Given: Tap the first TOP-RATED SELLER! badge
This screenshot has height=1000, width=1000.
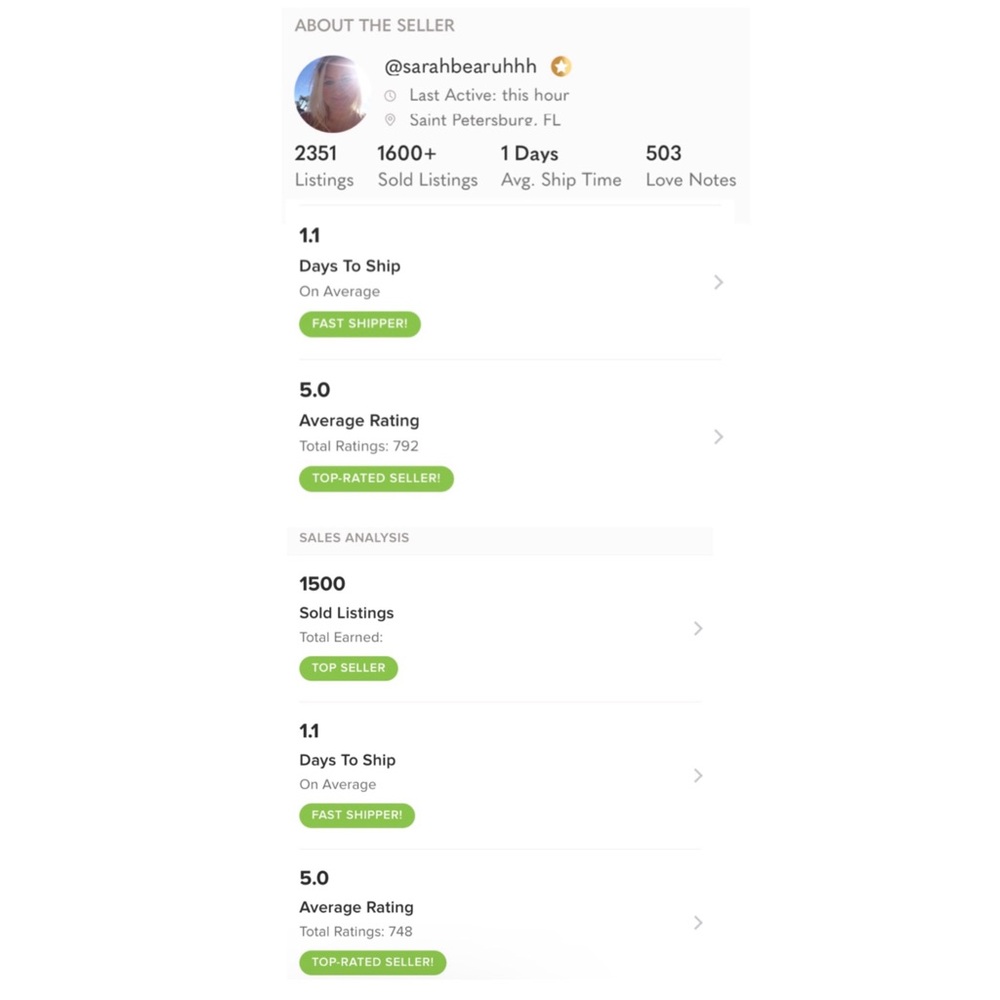Looking at the screenshot, I should coord(376,478).
